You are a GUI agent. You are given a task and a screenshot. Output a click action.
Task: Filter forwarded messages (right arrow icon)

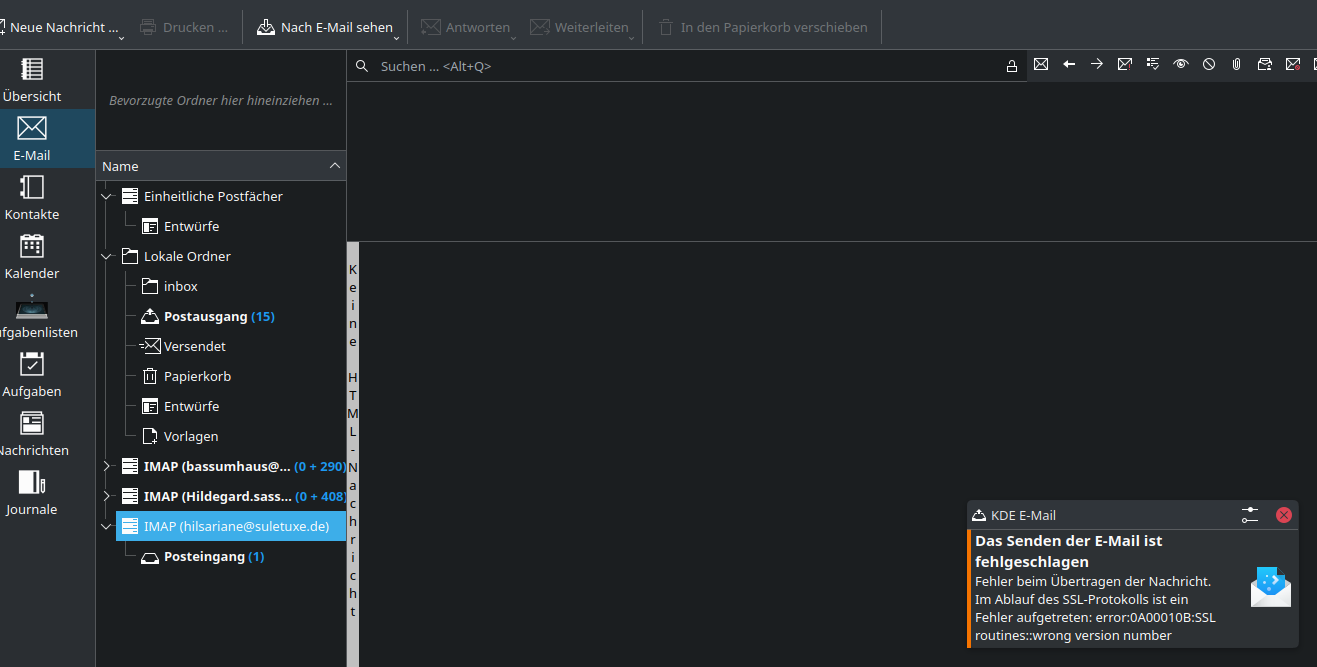pos(1097,64)
